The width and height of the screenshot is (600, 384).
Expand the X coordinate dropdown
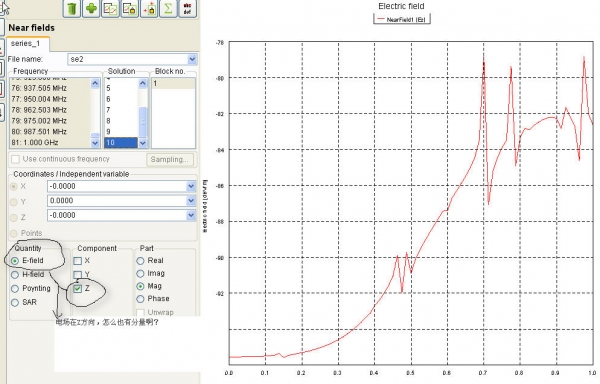point(191,186)
